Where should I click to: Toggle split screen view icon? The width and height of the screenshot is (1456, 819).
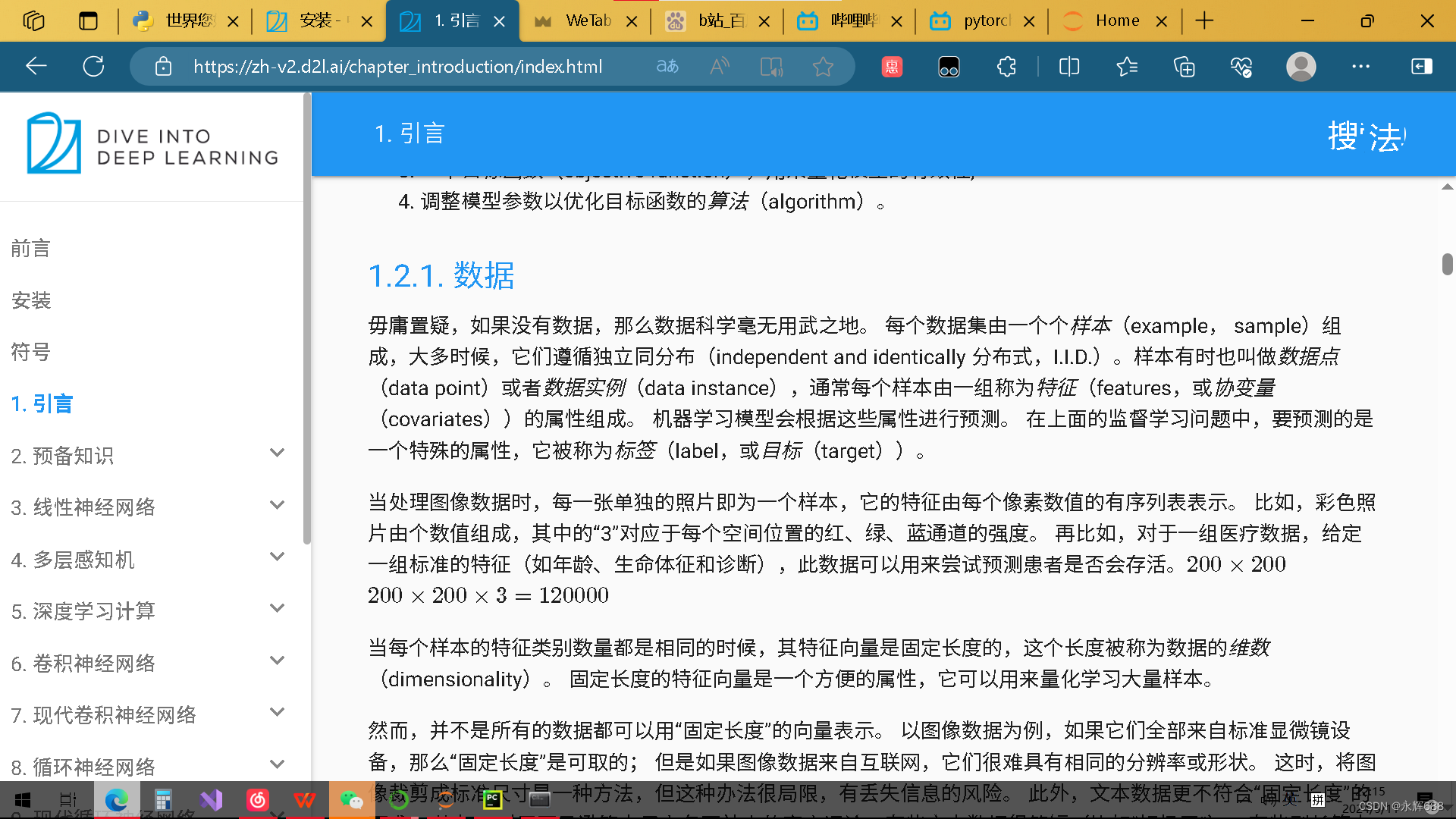(1068, 67)
